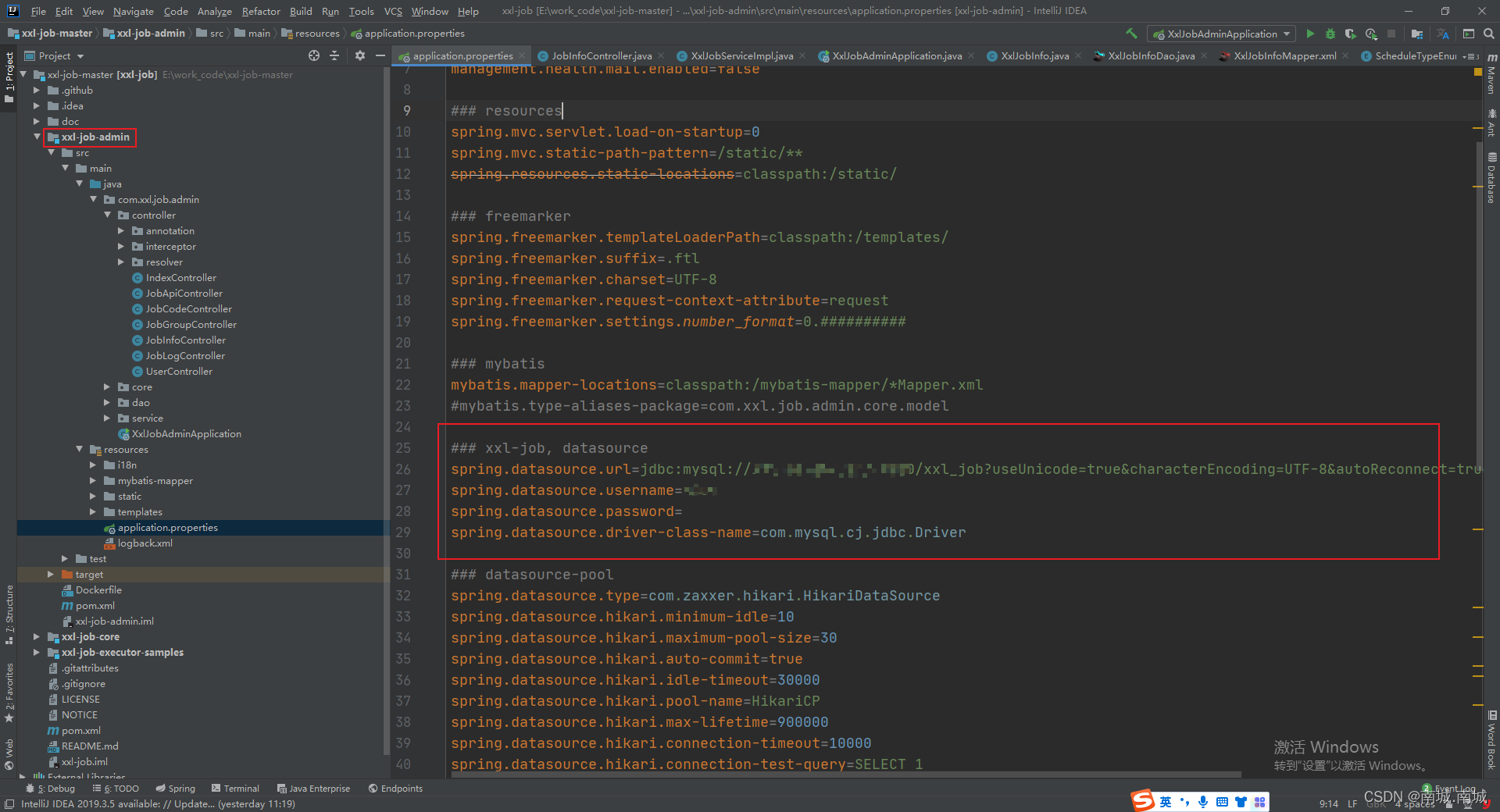Toggle the Web side tool window

click(x=9, y=753)
